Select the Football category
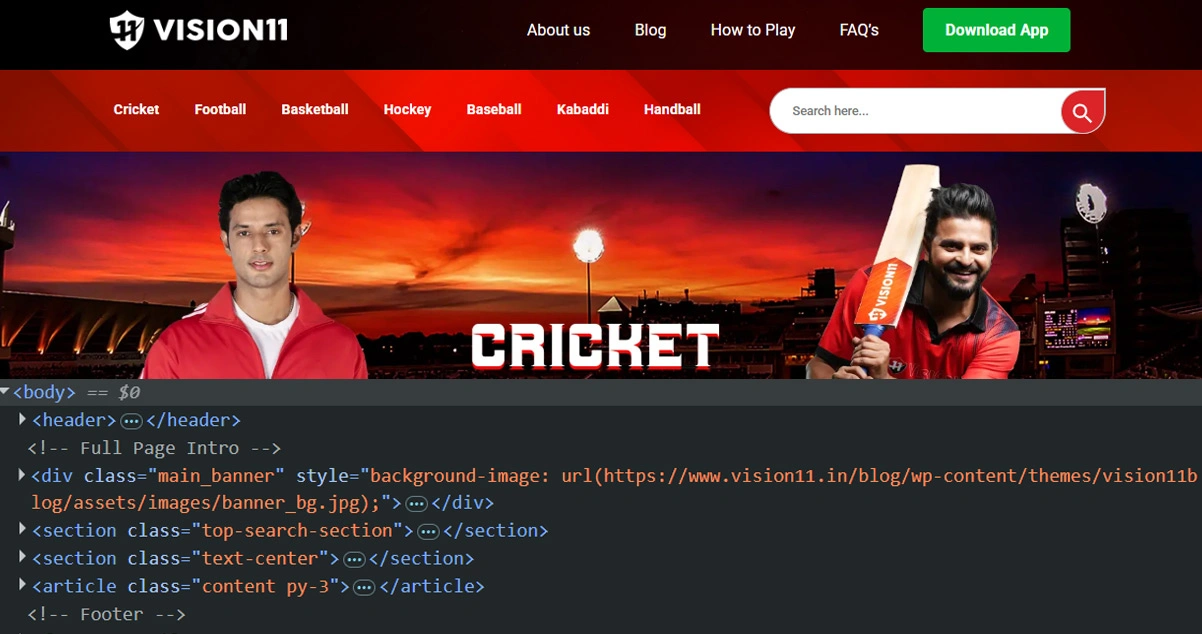This screenshot has height=634, width=1202. 220,109
